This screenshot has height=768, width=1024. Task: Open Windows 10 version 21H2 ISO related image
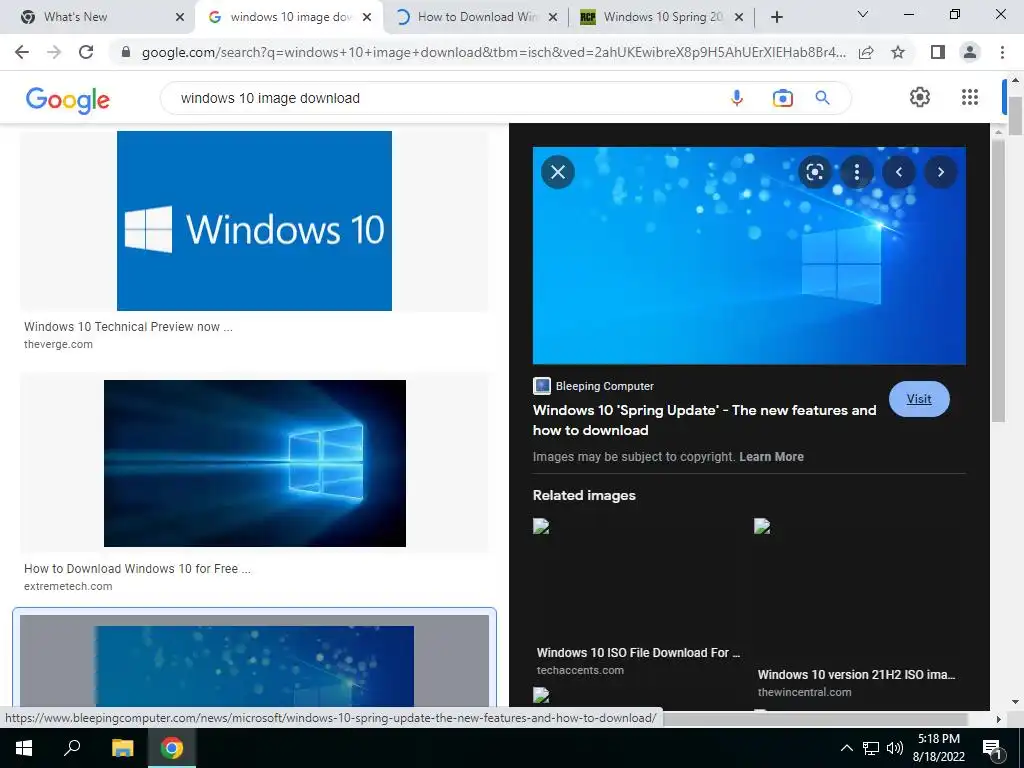tap(856, 675)
